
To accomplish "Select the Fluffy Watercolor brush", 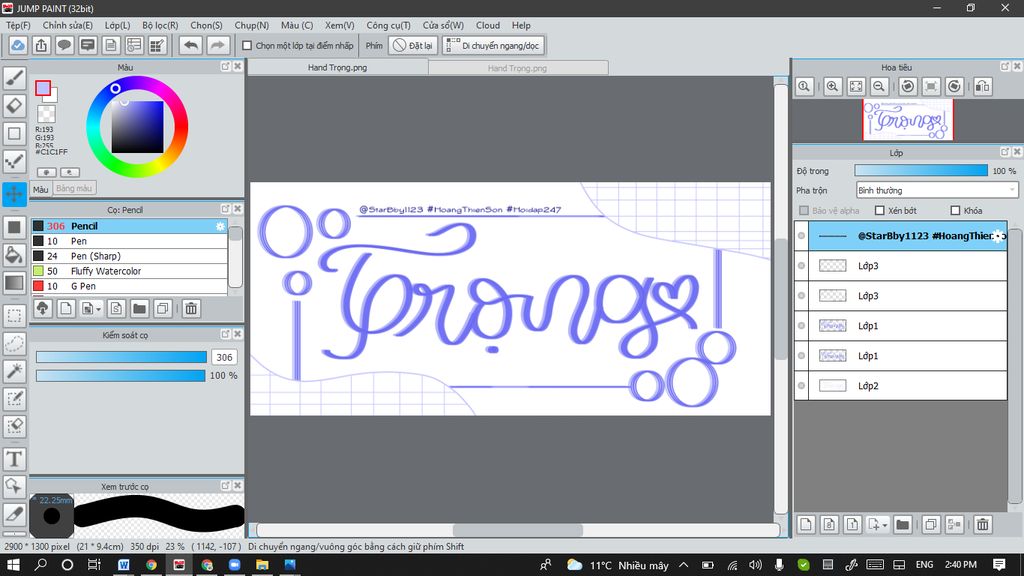I will coord(129,271).
